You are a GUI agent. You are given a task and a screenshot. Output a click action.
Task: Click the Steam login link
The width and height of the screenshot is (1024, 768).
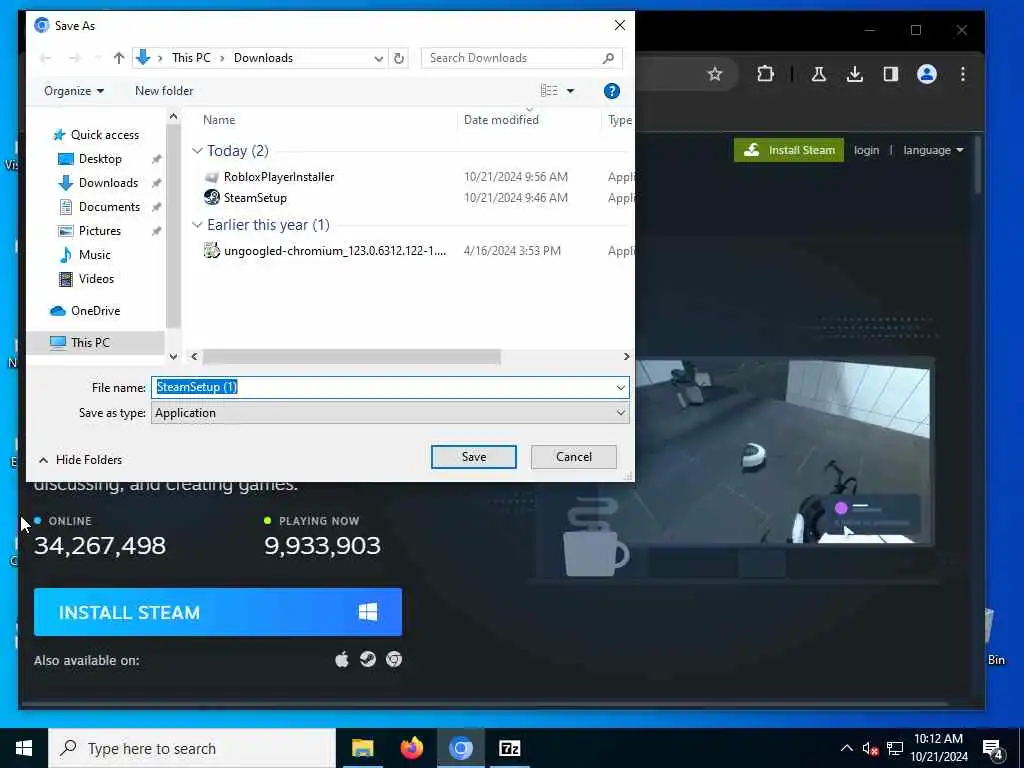click(x=866, y=150)
